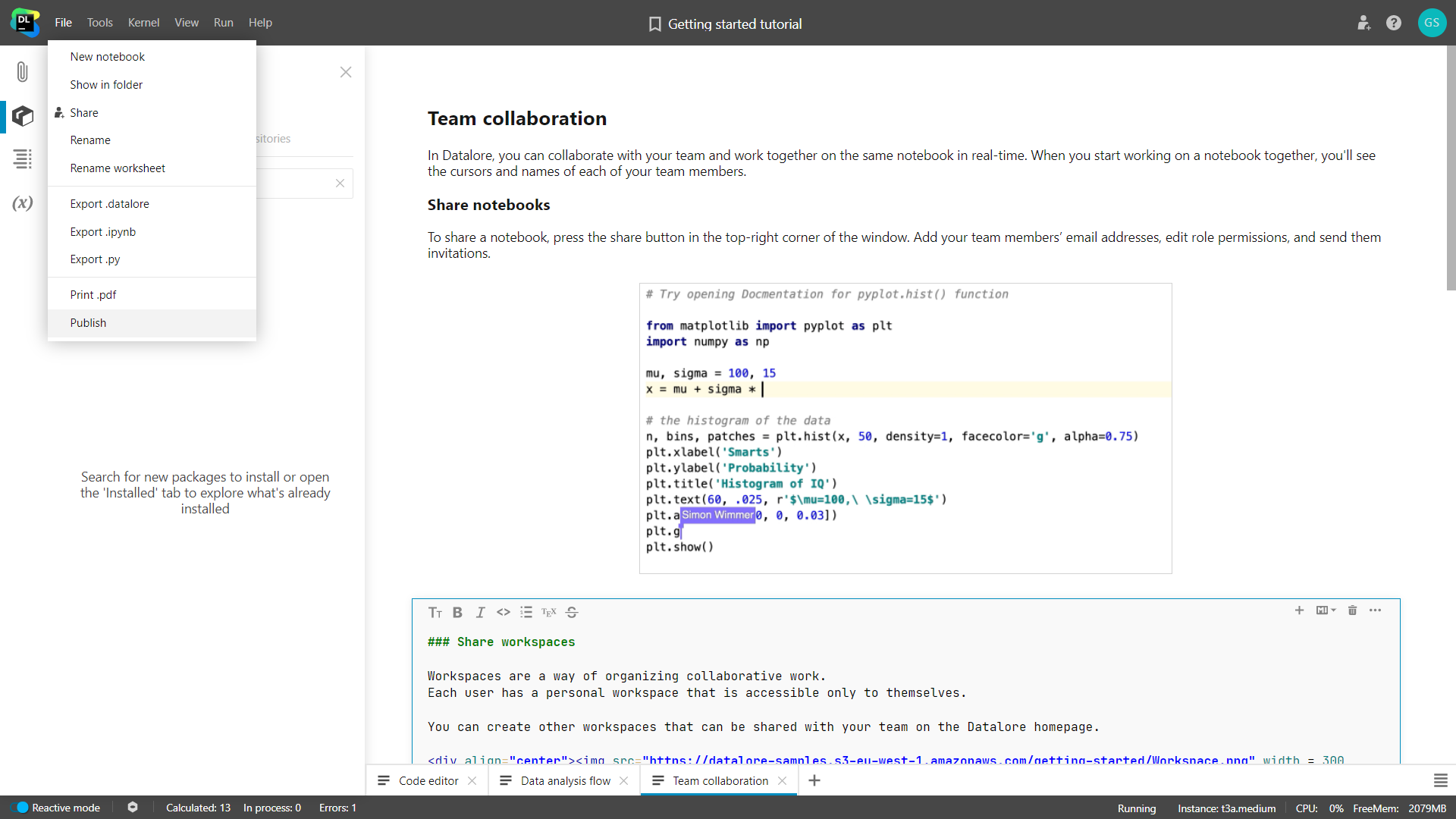This screenshot has width=1456, height=819.
Task: Click the layers/outline panel icon
Action: [x=22, y=159]
